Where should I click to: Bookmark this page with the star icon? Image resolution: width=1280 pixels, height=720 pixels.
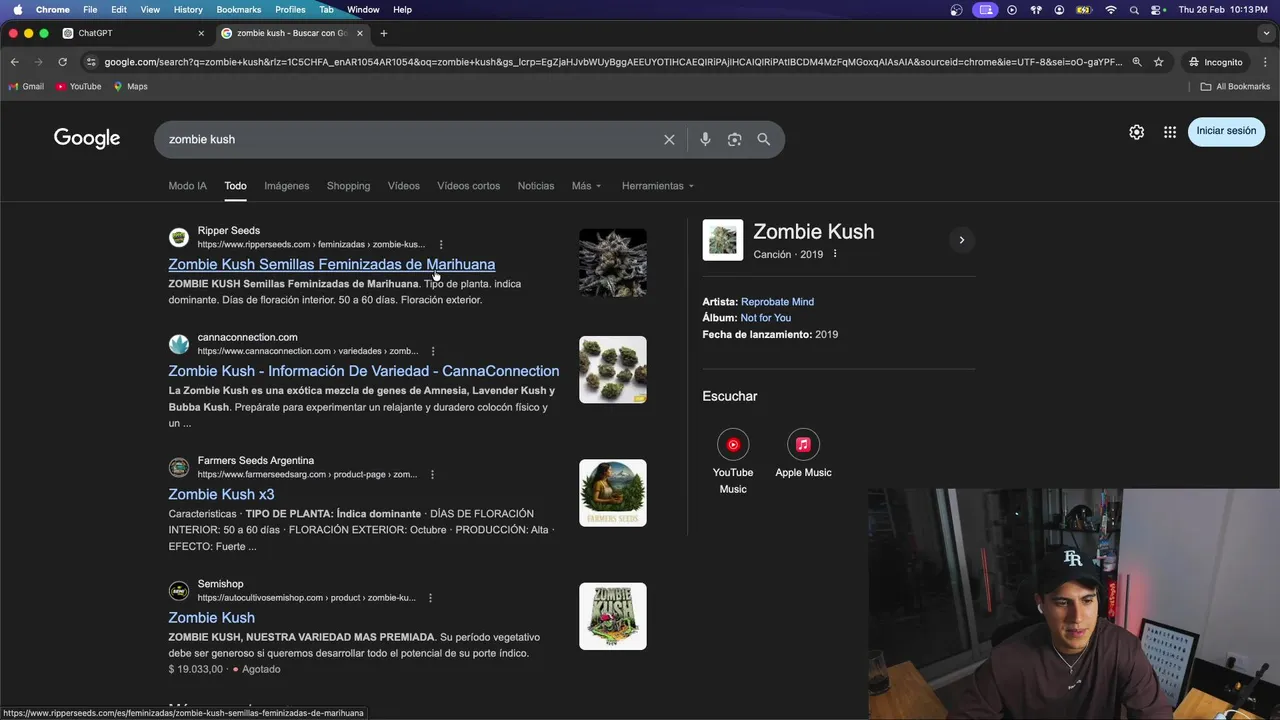tap(1158, 62)
